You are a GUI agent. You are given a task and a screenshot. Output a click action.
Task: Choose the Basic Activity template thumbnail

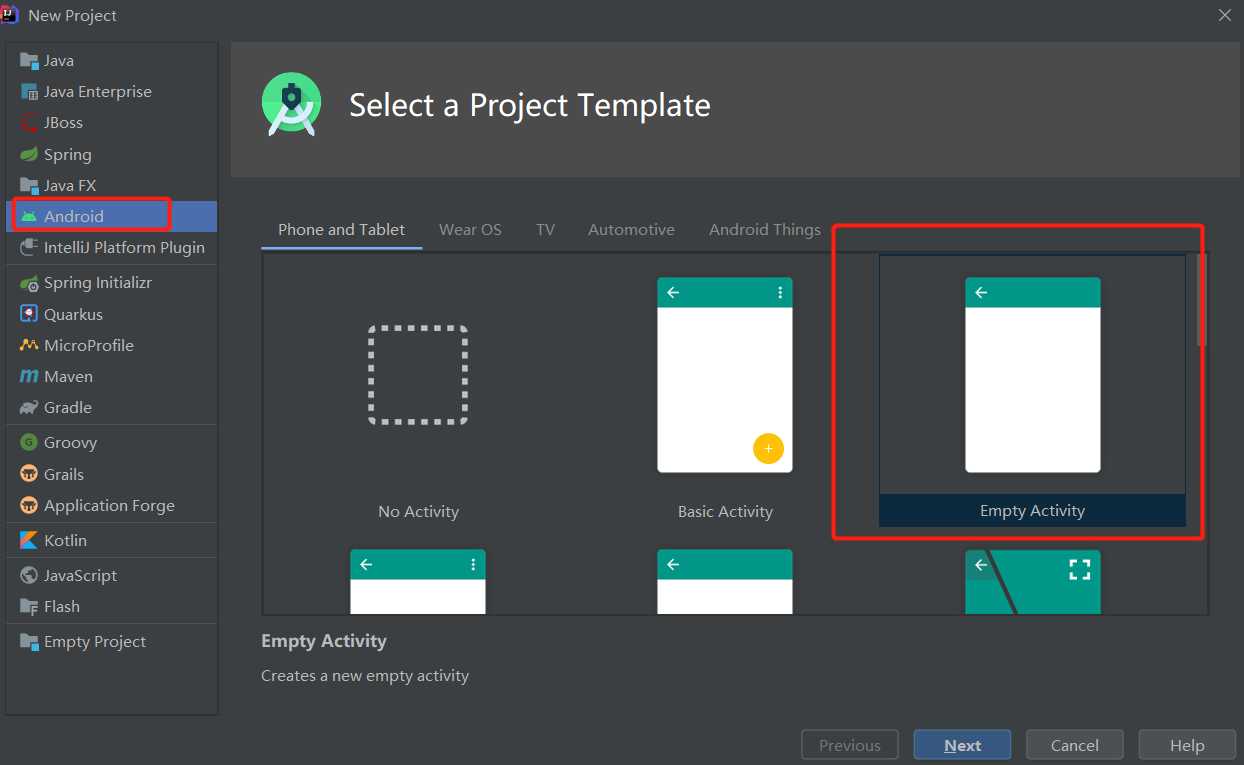(725, 375)
